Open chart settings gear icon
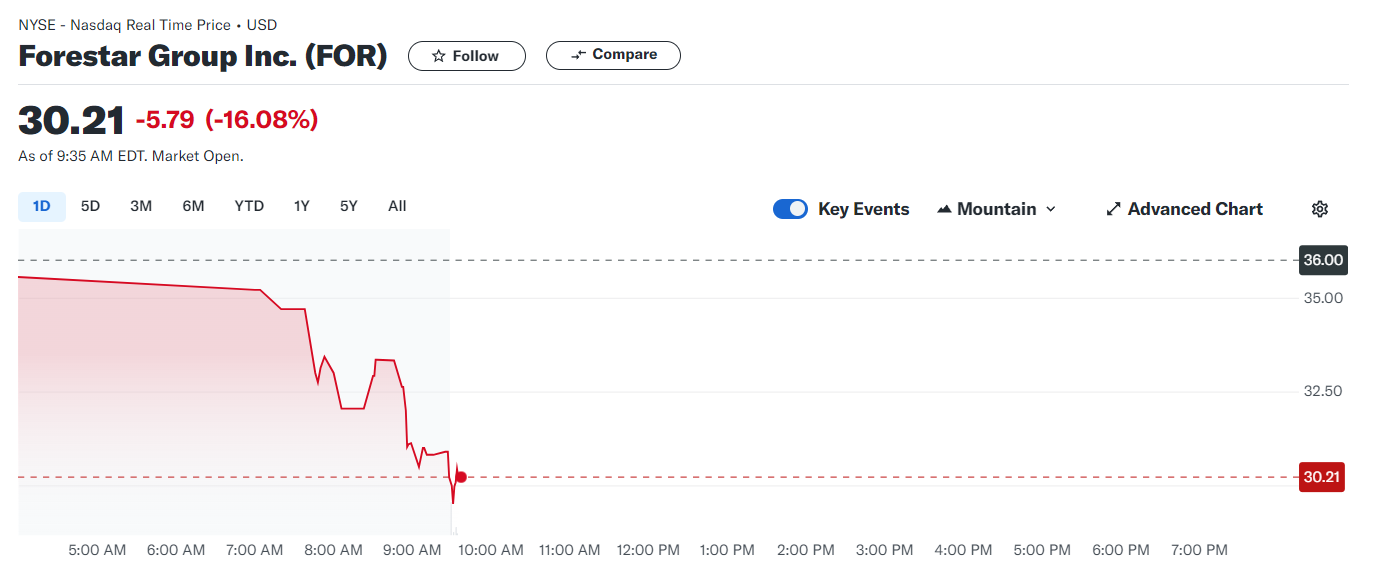Viewport: 1374px width, 570px height. [x=1319, y=209]
